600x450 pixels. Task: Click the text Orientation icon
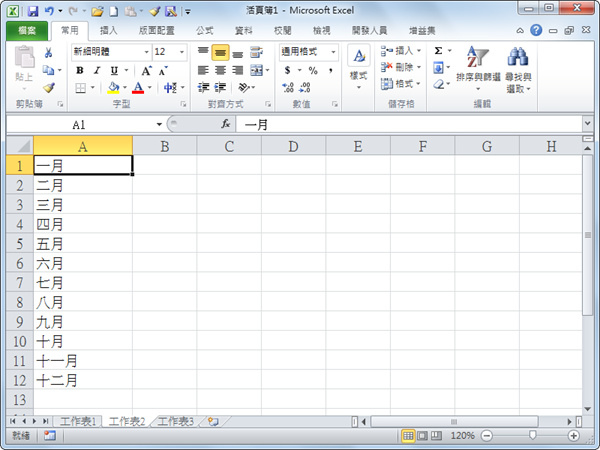click(244, 88)
